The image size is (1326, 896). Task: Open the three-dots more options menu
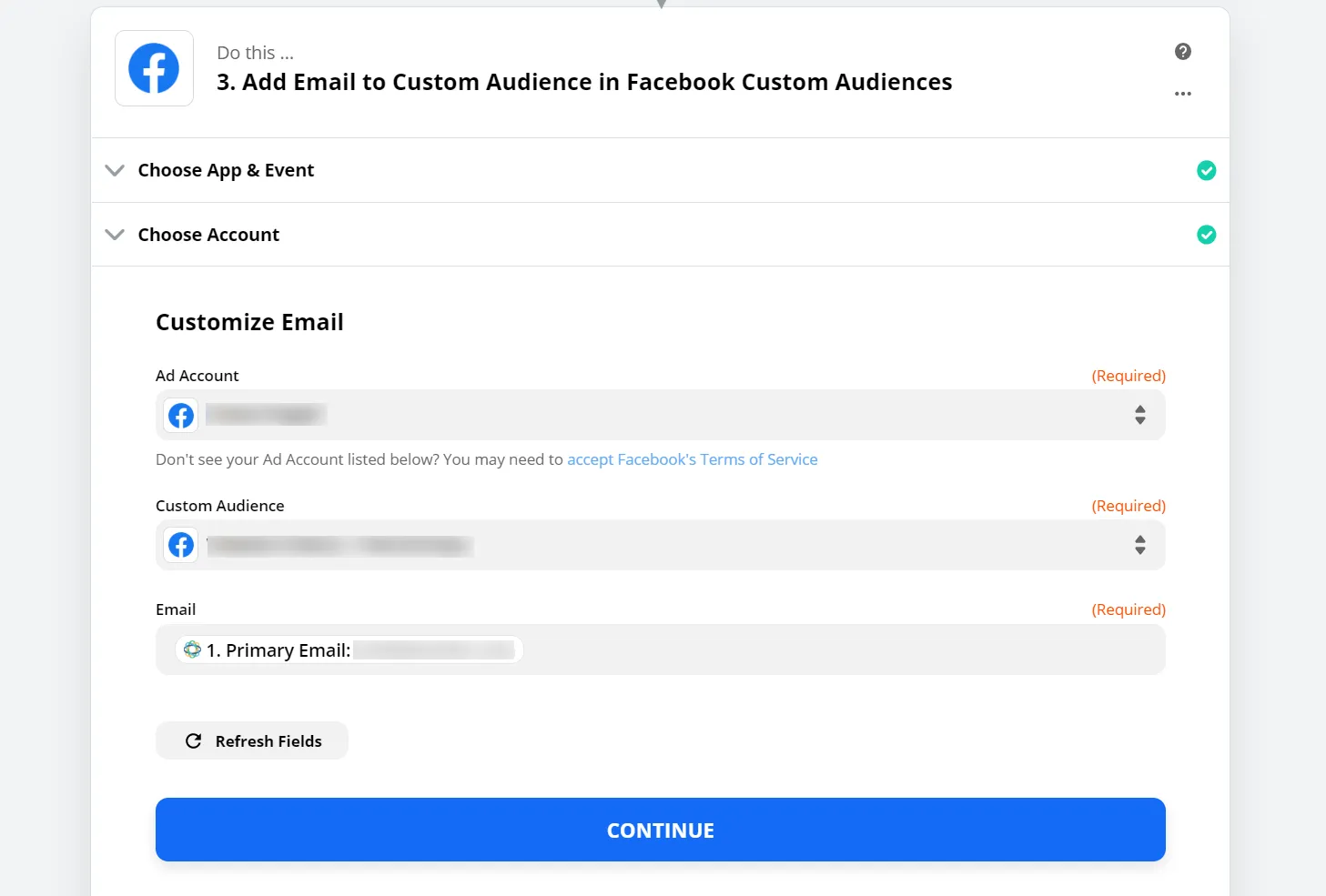point(1182,94)
